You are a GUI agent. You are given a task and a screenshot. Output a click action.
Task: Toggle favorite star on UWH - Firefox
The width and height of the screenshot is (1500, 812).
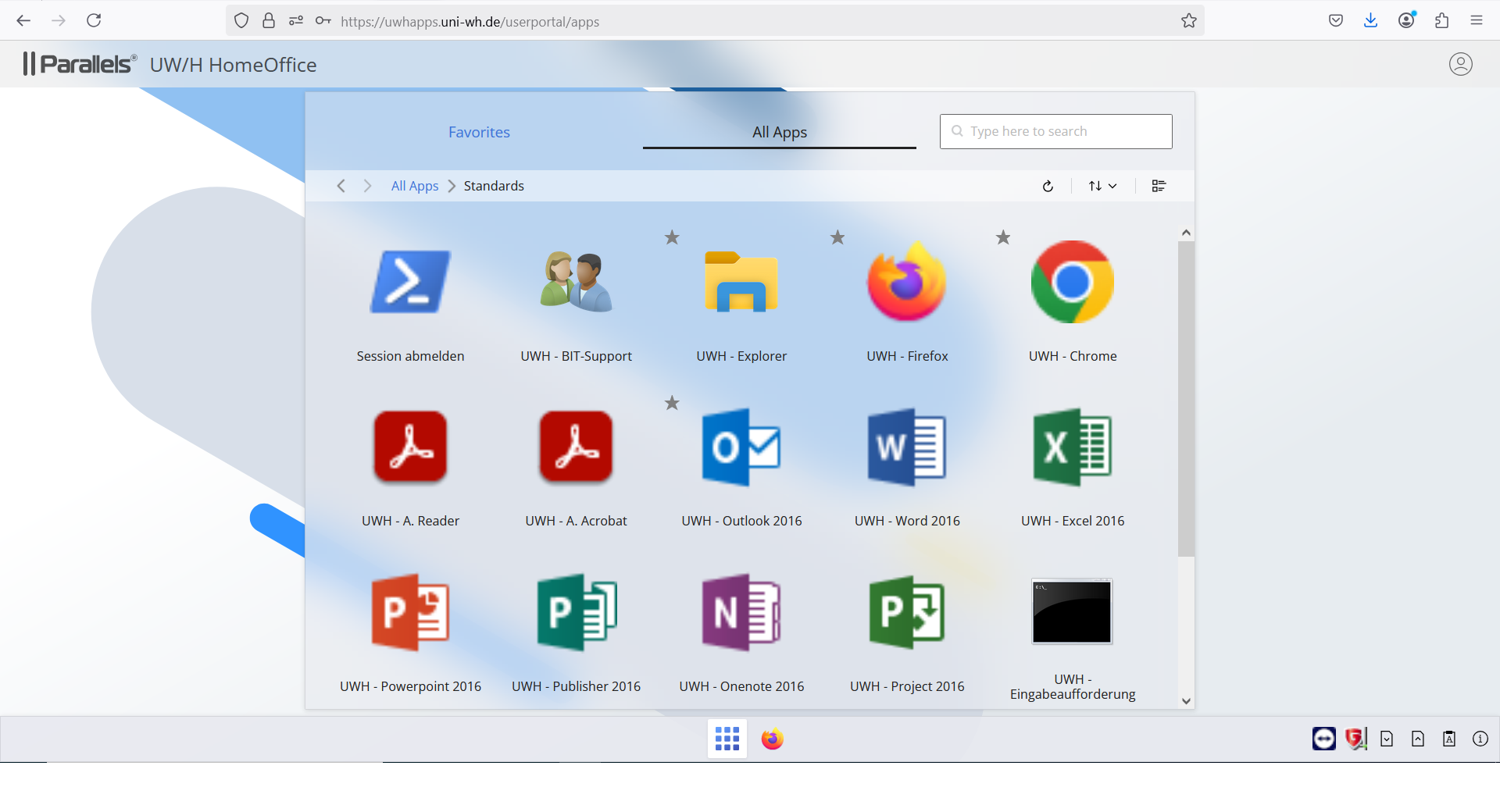(837, 237)
